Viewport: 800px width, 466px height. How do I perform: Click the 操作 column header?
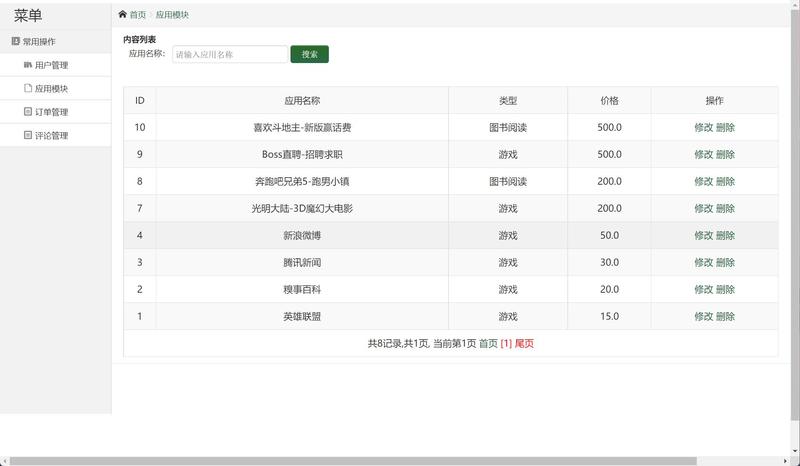[x=714, y=101]
